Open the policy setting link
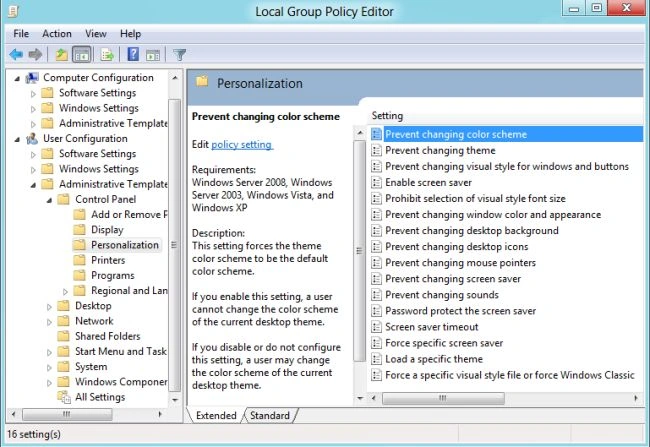Image resolution: width=650 pixels, height=447 pixels. coord(242,144)
